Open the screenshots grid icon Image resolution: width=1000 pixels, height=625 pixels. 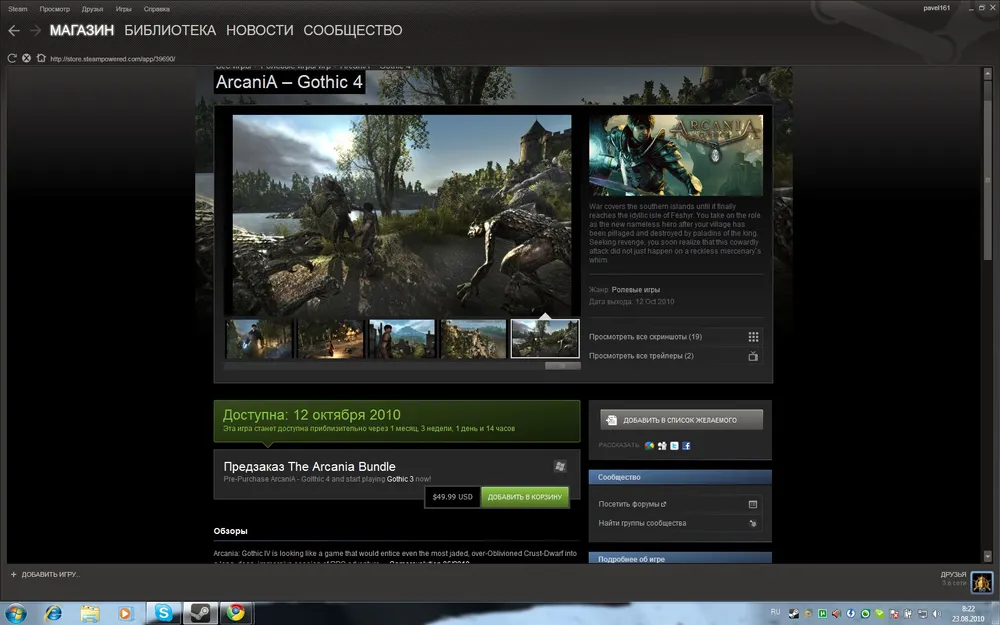753,337
